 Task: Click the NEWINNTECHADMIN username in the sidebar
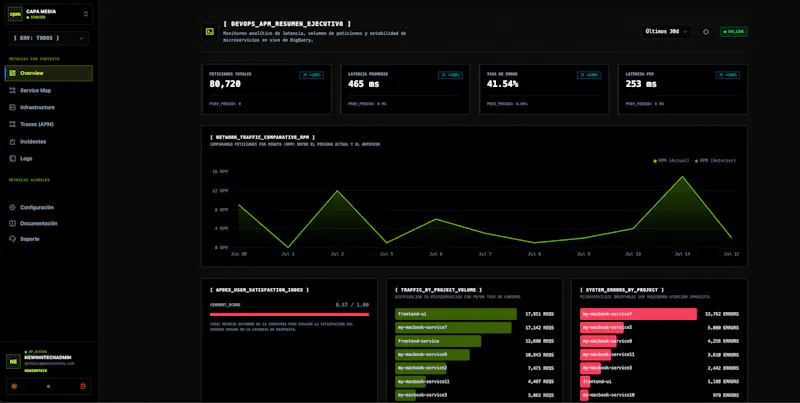click(x=48, y=358)
